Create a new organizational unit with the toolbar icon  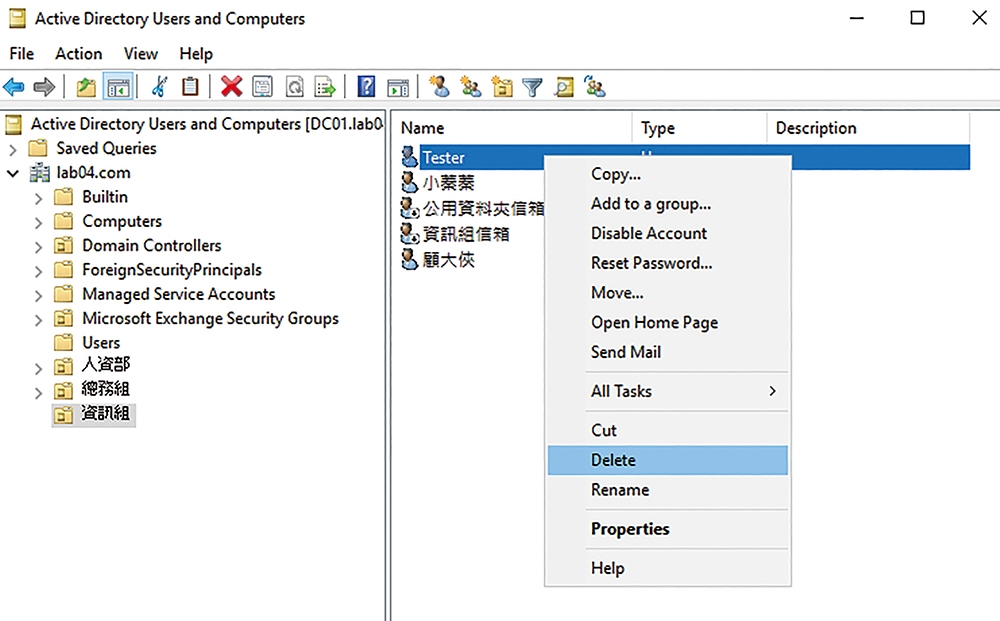[x=502, y=87]
